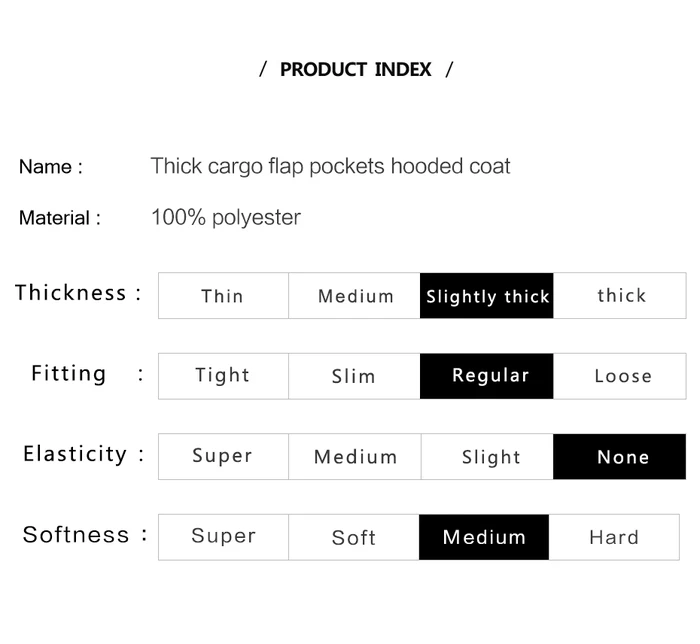Click the PRODUCT INDEX heading
This screenshot has width=700, height=644.
click(x=356, y=70)
